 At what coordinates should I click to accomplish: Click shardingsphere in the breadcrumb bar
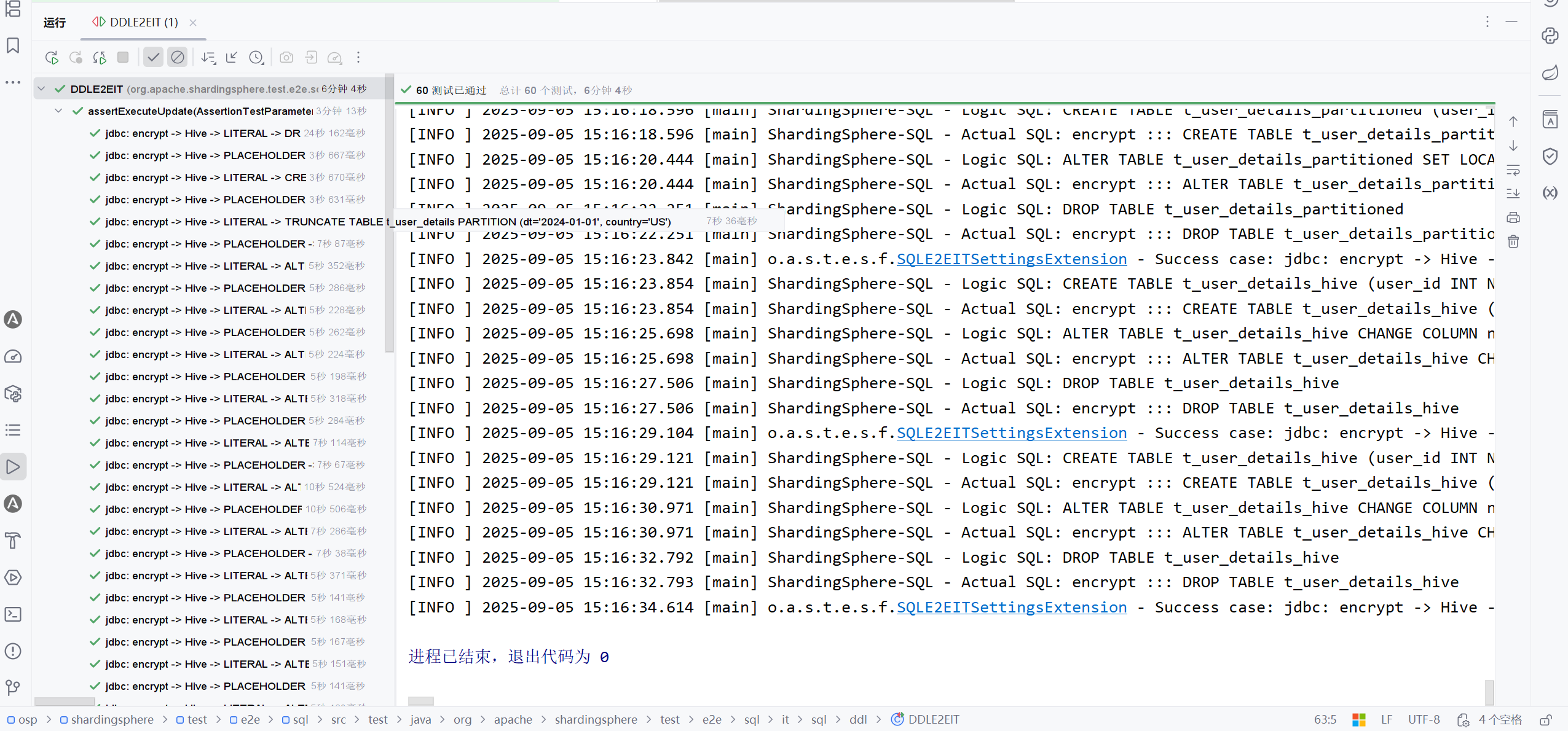pyautogui.click(x=112, y=719)
